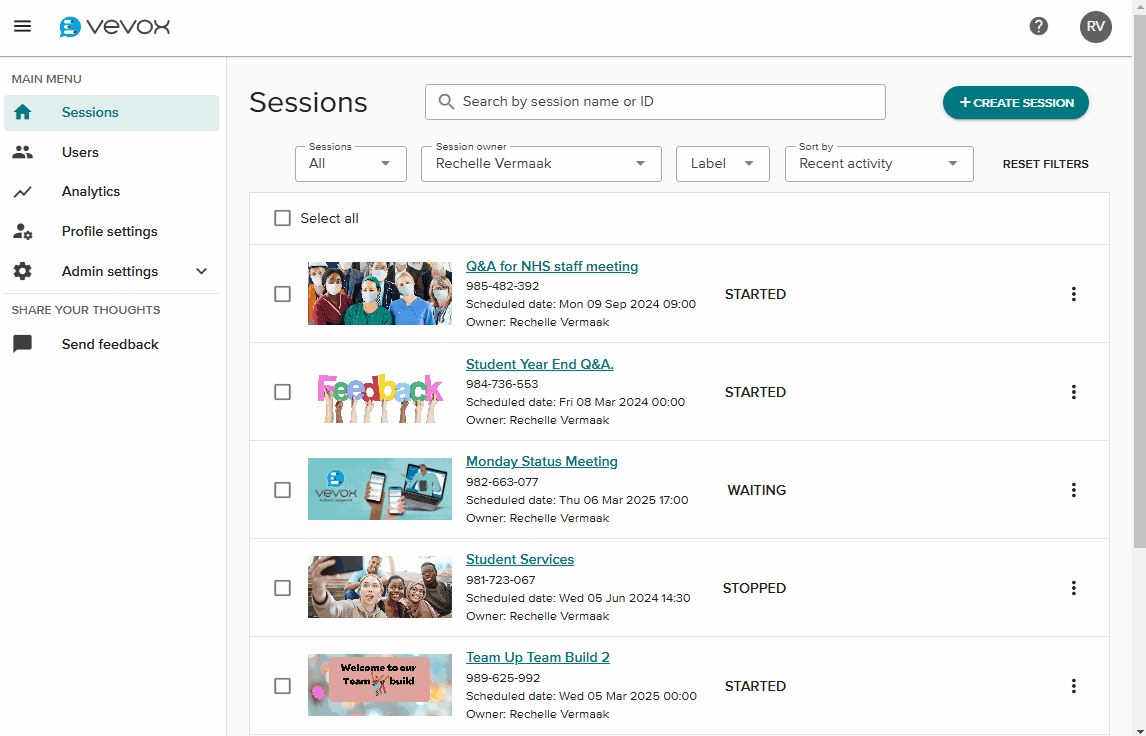Expand the Session owner dropdown
The height and width of the screenshot is (736, 1146).
(541, 164)
